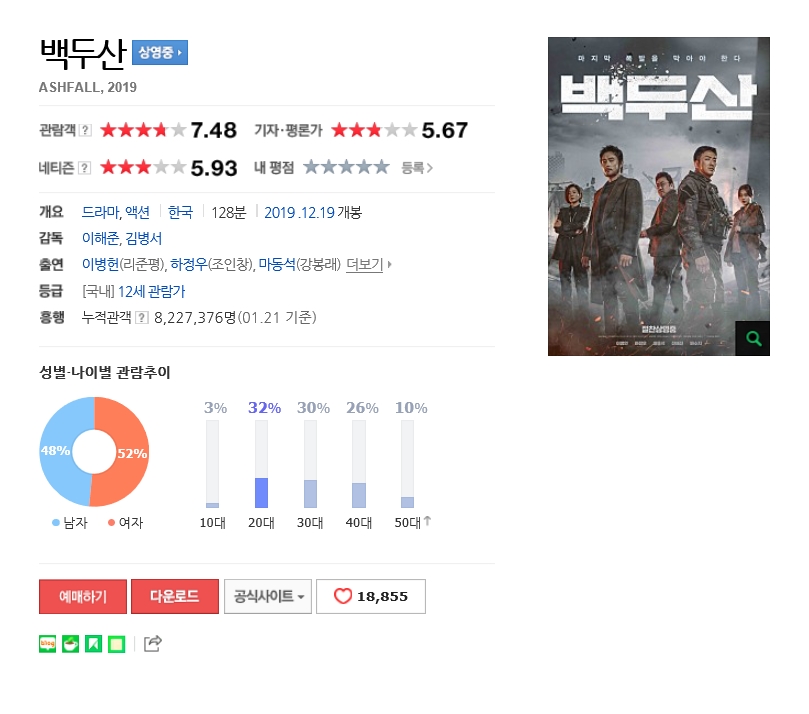Screen dimensions: 809x714
Task: Click the help icon beside 관람객
Action: point(85,131)
